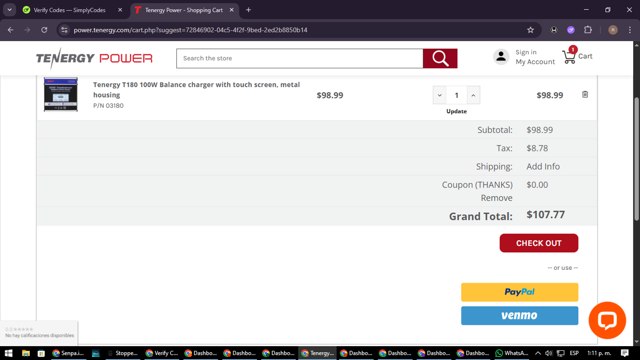Screen dimensions: 640x360
Task: Click the coupon discount value $0.00
Action: coord(537,184)
